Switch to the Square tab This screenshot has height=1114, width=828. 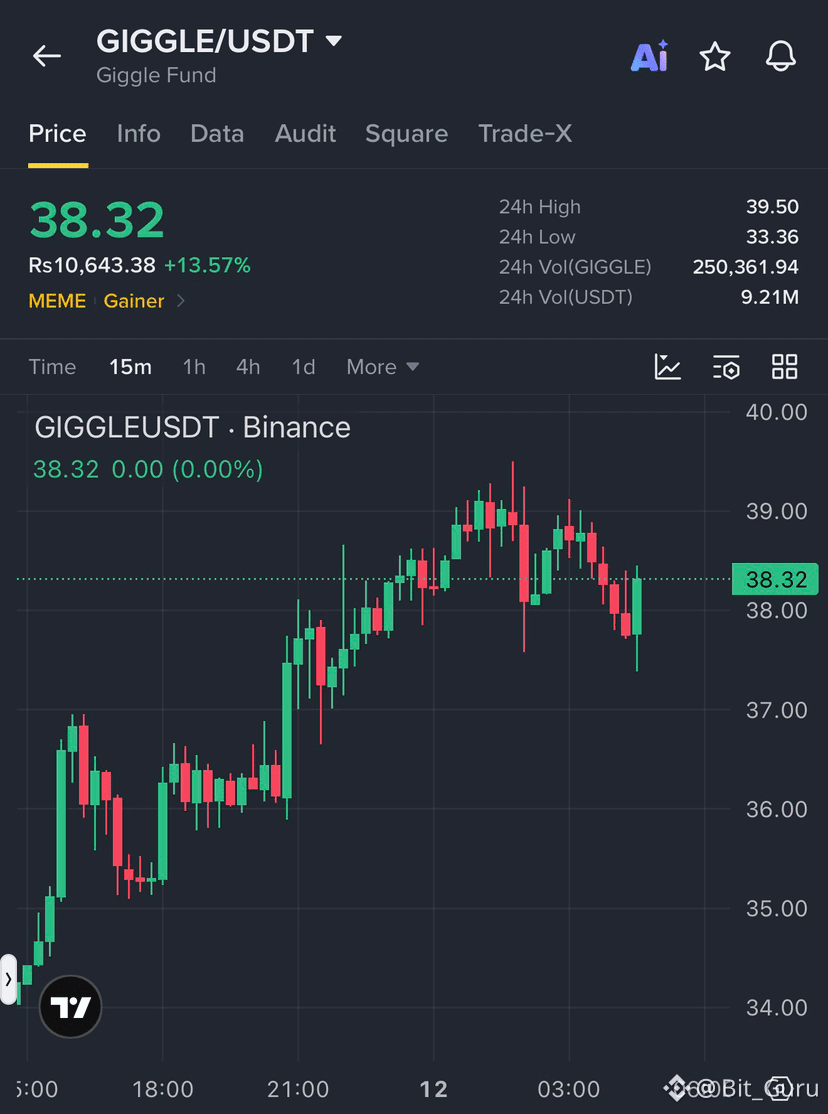(x=407, y=134)
